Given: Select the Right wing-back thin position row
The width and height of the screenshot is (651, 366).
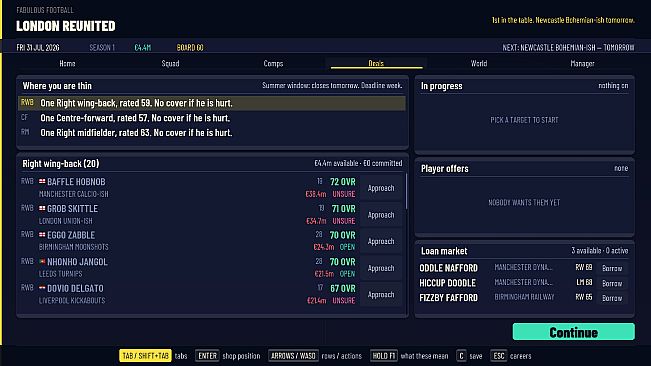Looking at the screenshot, I should click(212, 103).
